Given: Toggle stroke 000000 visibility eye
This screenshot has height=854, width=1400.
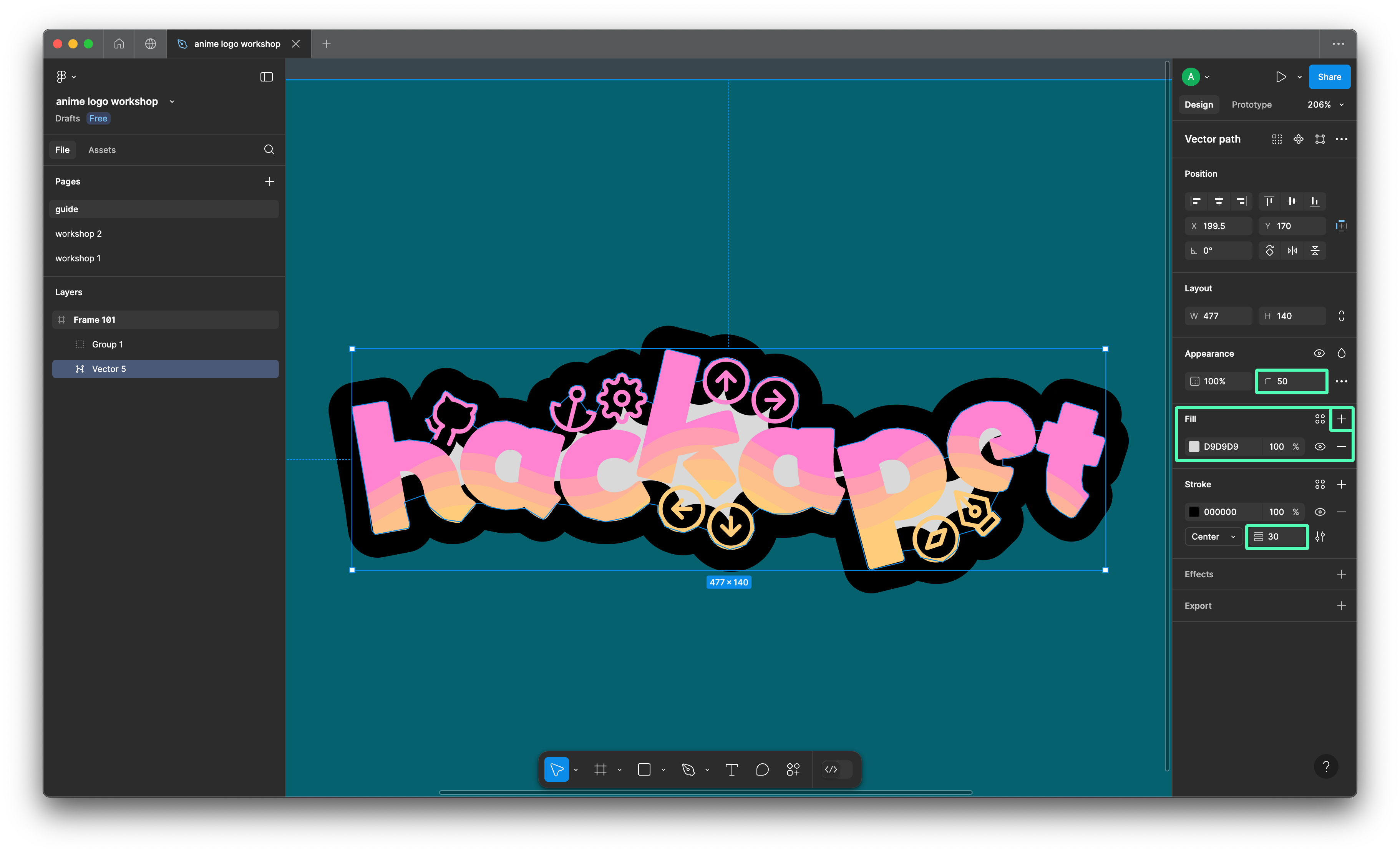Looking at the screenshot, I should 1319,512.
